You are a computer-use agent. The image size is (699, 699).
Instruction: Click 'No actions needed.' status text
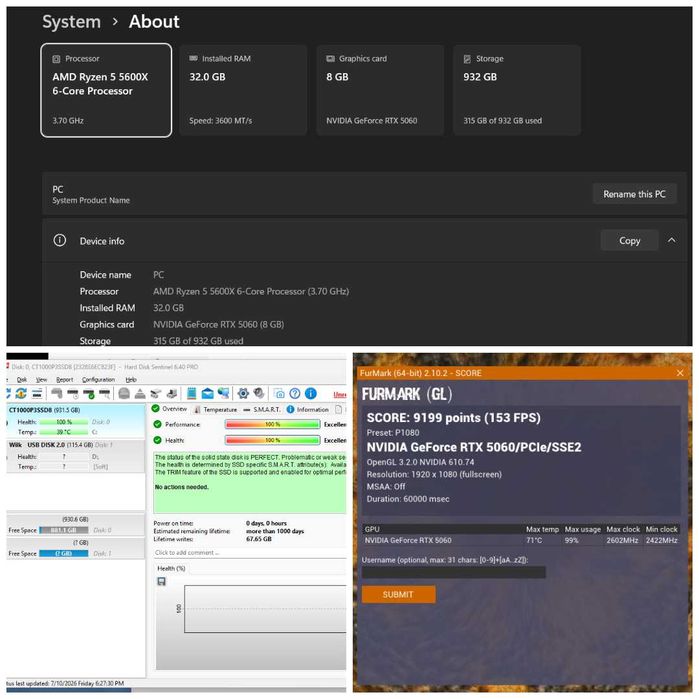(x=181, y=487)
